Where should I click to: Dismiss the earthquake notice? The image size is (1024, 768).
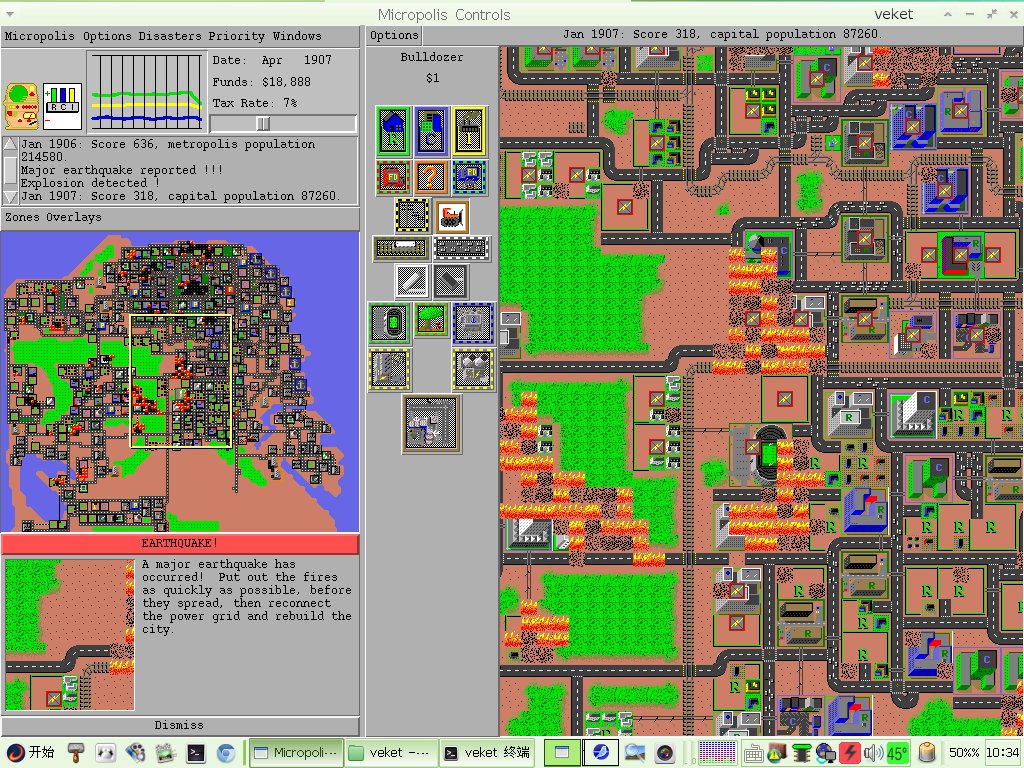pyautogui.click(x=179, y=725)
